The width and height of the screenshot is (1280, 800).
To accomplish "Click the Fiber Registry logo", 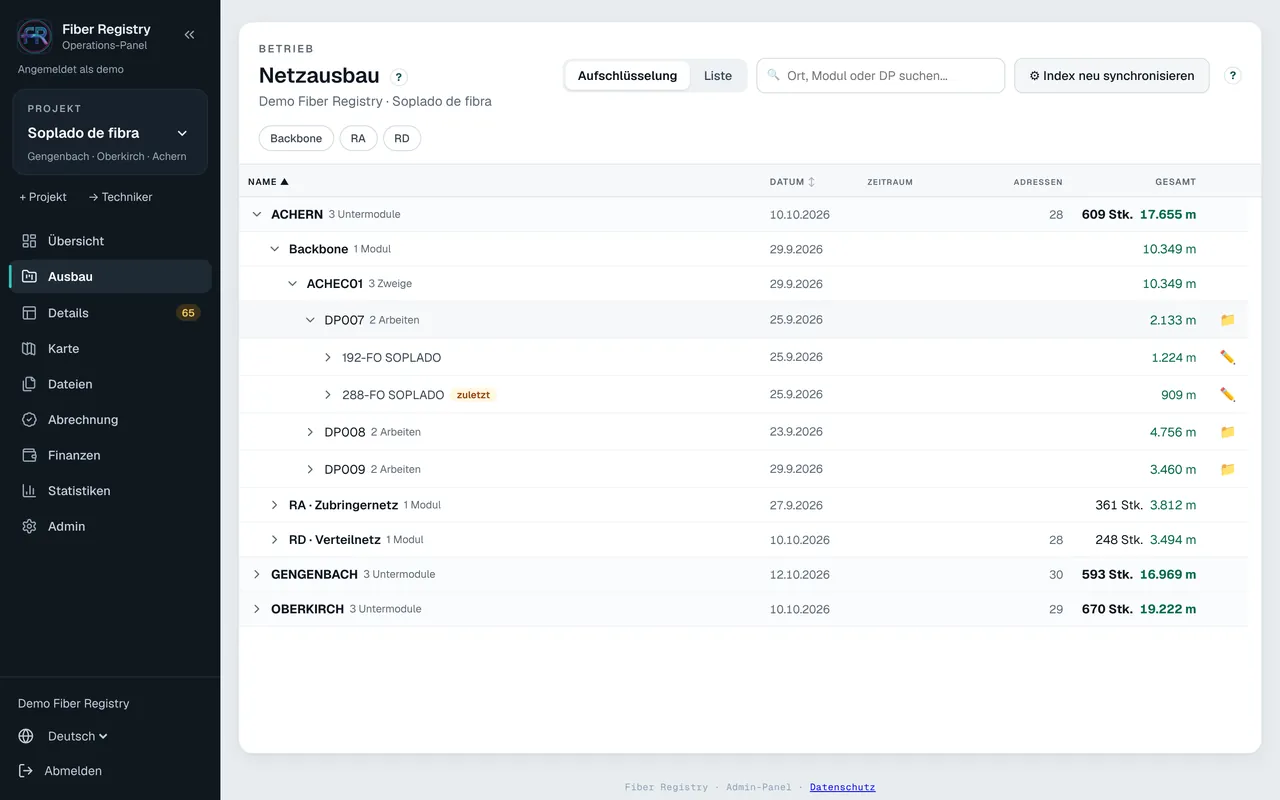I will (x=35, y=36).
